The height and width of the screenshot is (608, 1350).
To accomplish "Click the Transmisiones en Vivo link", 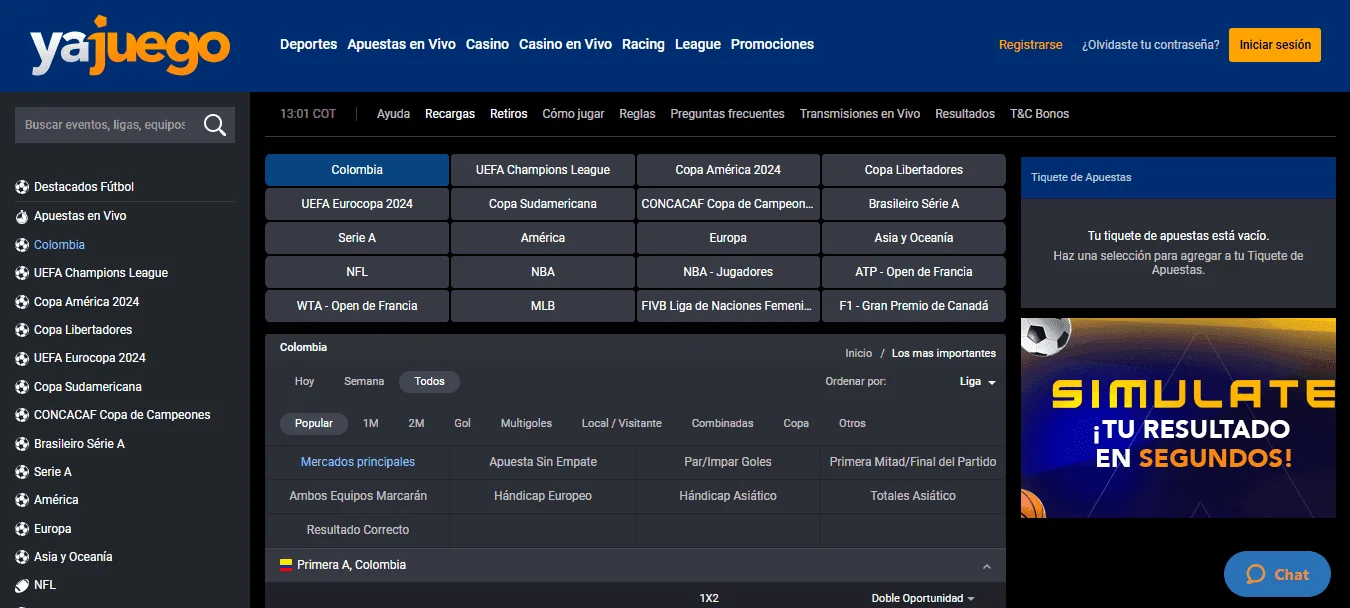I will pos(860,114).
